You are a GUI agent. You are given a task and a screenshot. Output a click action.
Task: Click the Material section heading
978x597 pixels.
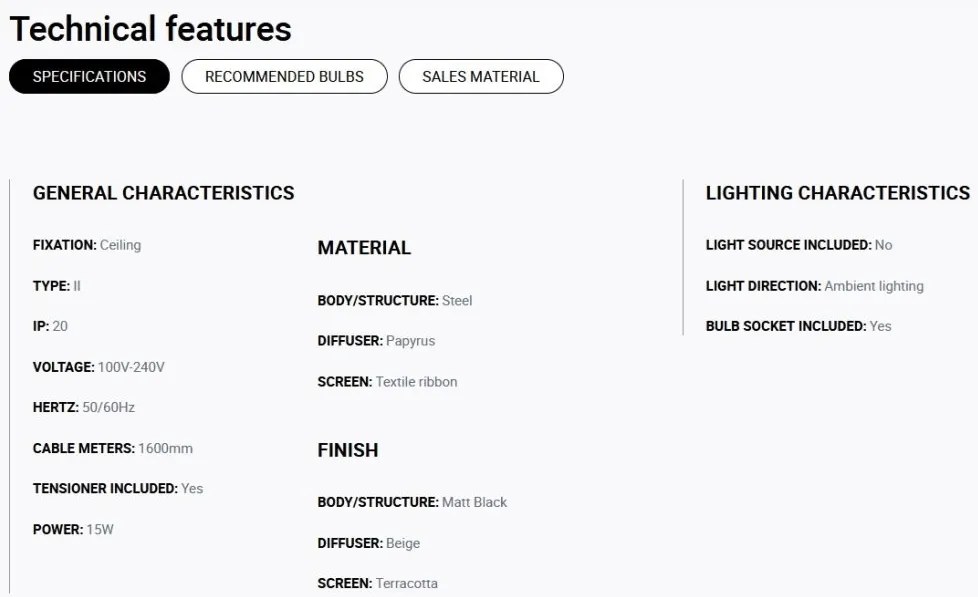point(364,248)
